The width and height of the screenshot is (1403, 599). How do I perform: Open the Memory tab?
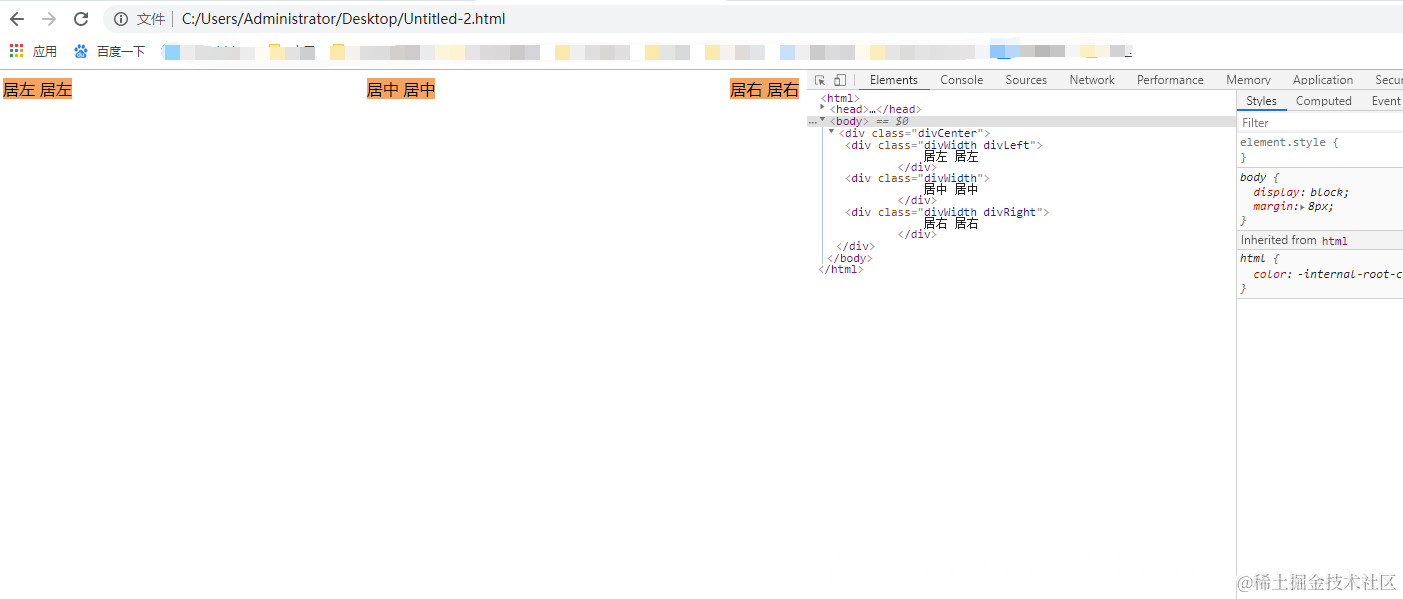point(1248,80)
